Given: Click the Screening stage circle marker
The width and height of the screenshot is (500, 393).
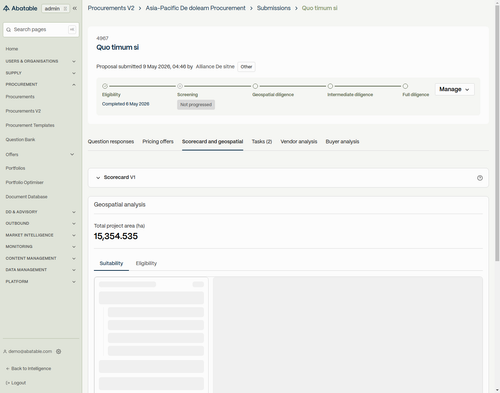Looking at the screenshot, I should click(180, 86).
